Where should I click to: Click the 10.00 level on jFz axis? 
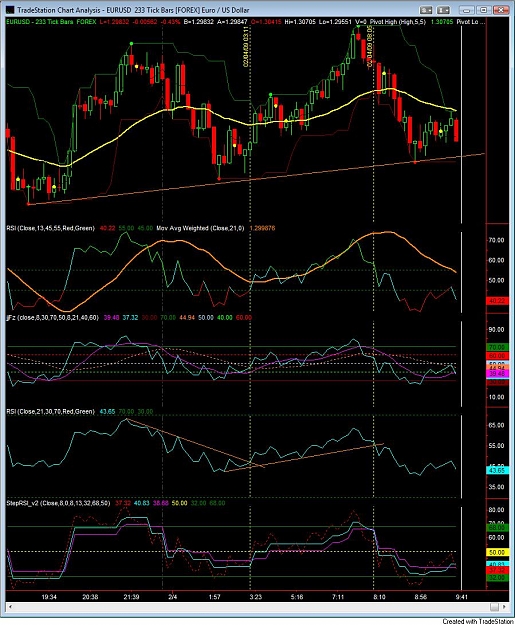click(x=496, y=397)
